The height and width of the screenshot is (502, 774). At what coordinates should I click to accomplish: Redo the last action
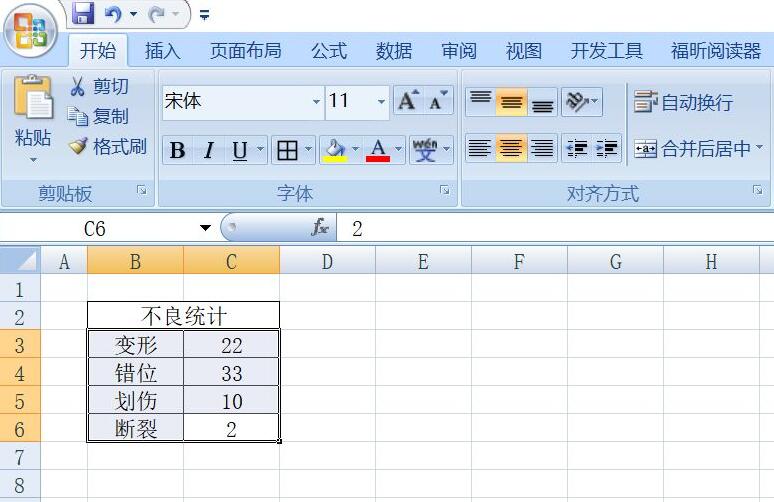pyautogui.click(x=157, y=14)
